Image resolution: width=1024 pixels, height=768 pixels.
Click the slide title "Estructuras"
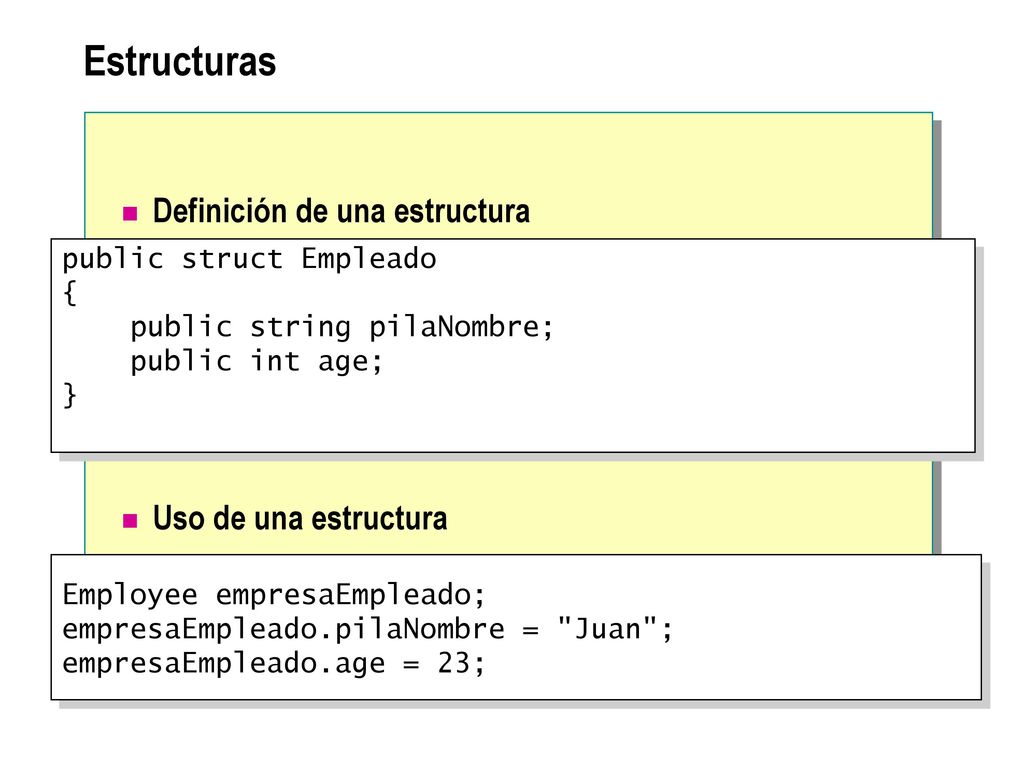[180, 61]
